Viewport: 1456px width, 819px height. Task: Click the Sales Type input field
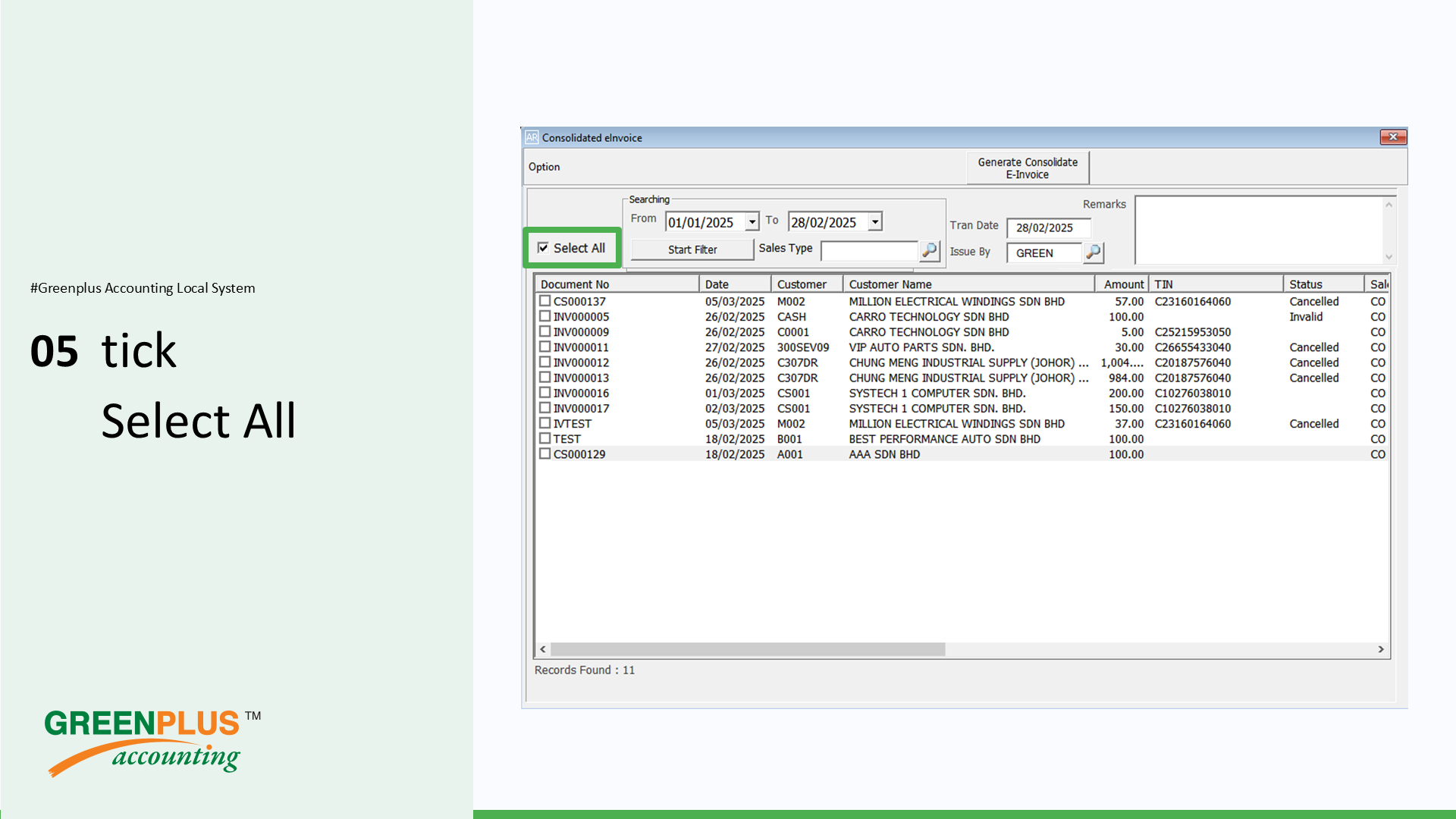[869, 250]
